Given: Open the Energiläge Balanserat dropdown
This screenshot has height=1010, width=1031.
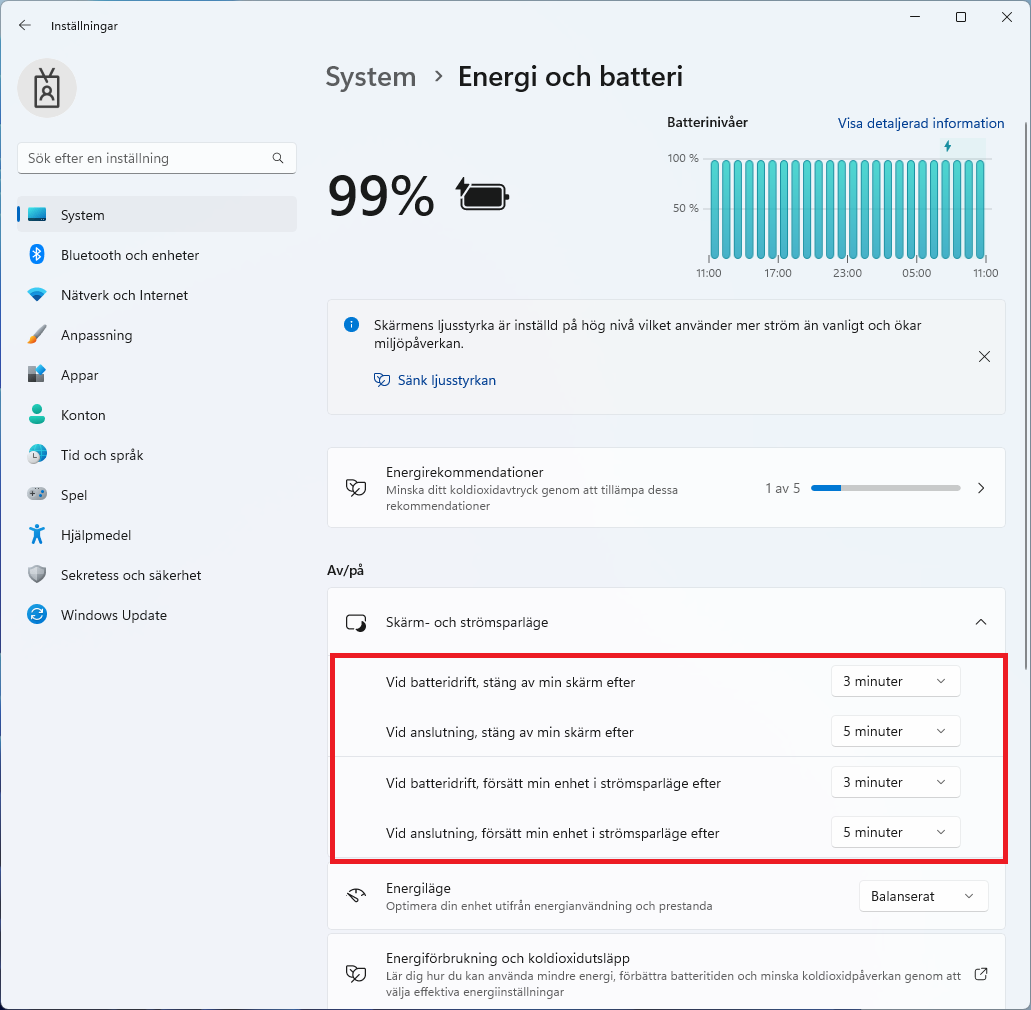Looking at the screenshot, I should 923,896.
